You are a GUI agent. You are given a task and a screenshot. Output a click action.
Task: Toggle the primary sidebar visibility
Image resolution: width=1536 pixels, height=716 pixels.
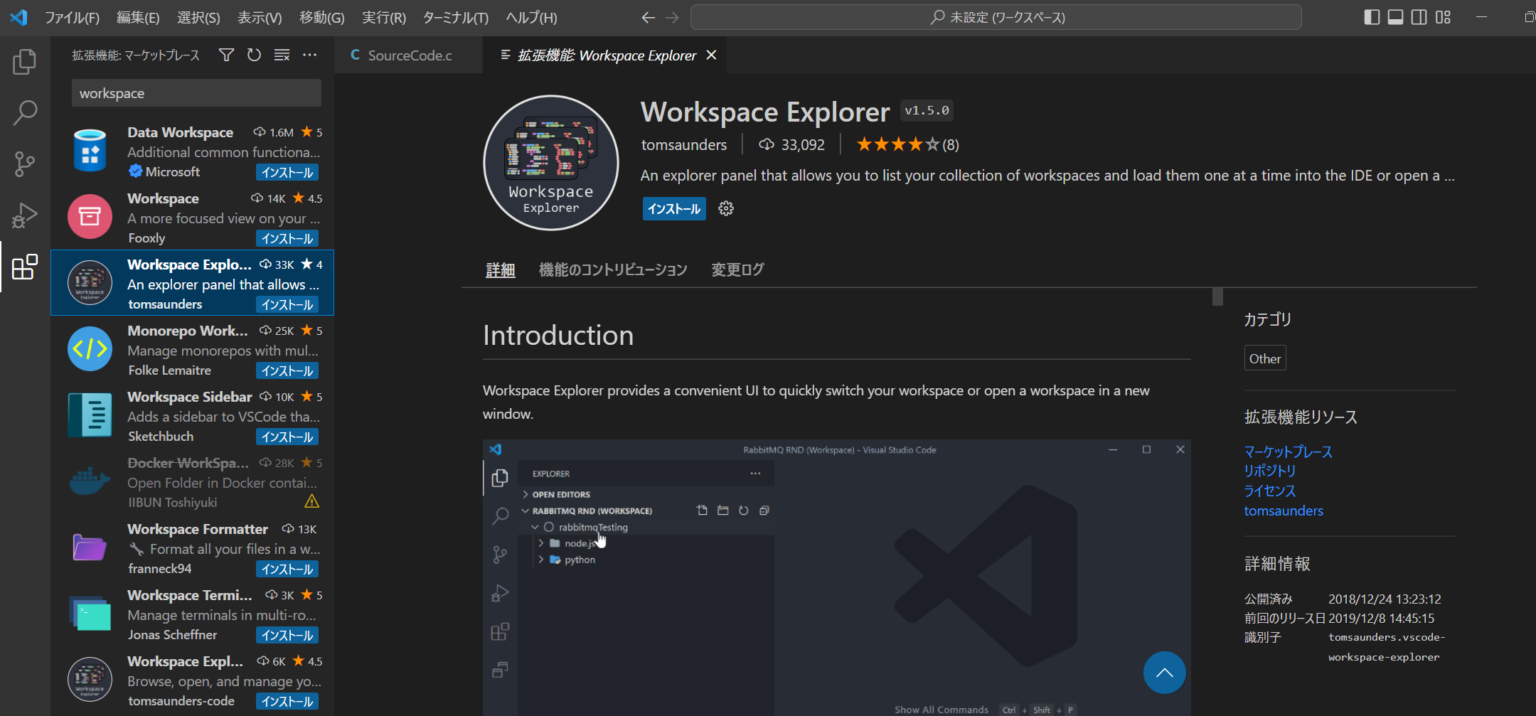point(1371,17)
